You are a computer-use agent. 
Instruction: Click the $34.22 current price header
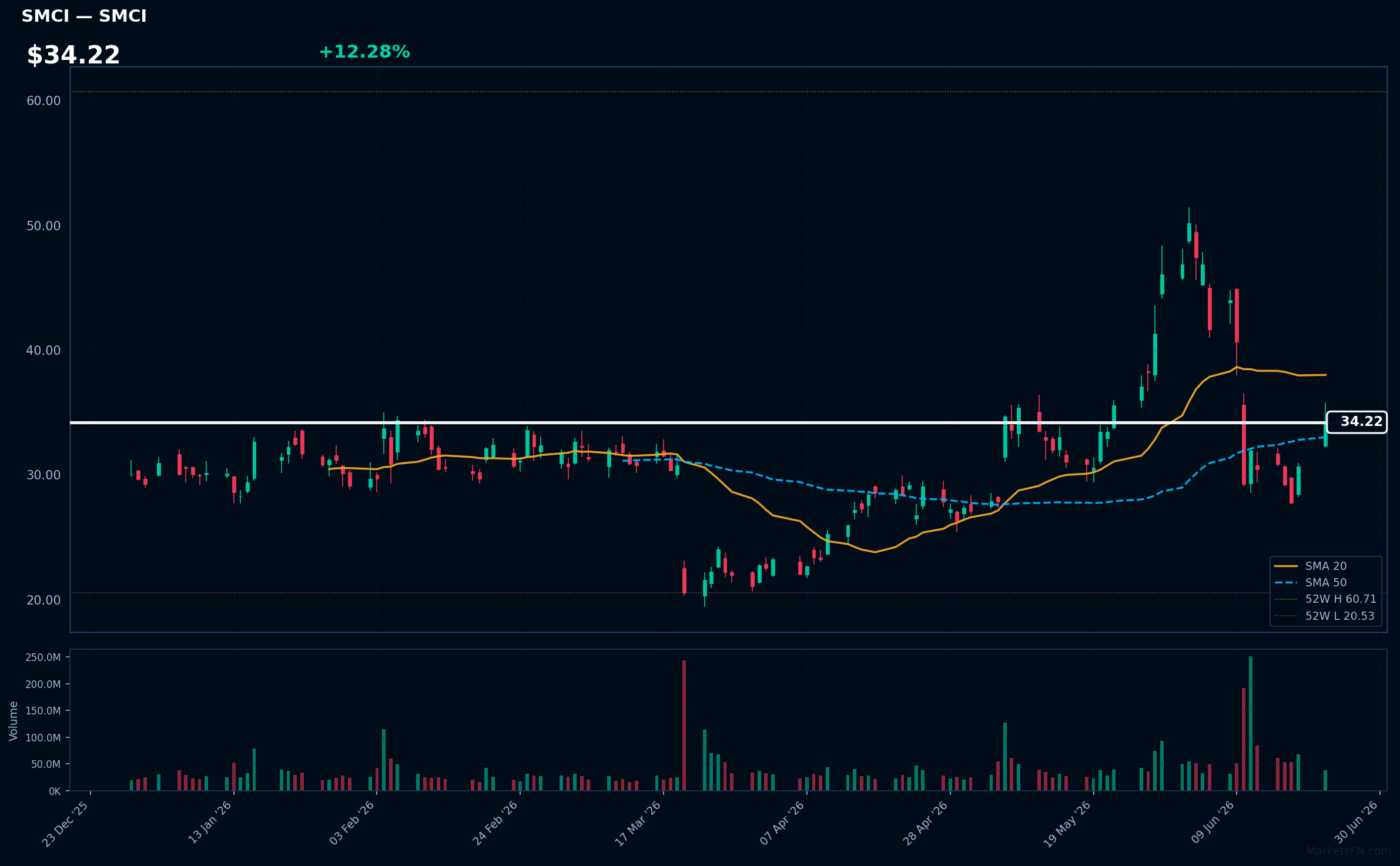(x=73, y=55)
